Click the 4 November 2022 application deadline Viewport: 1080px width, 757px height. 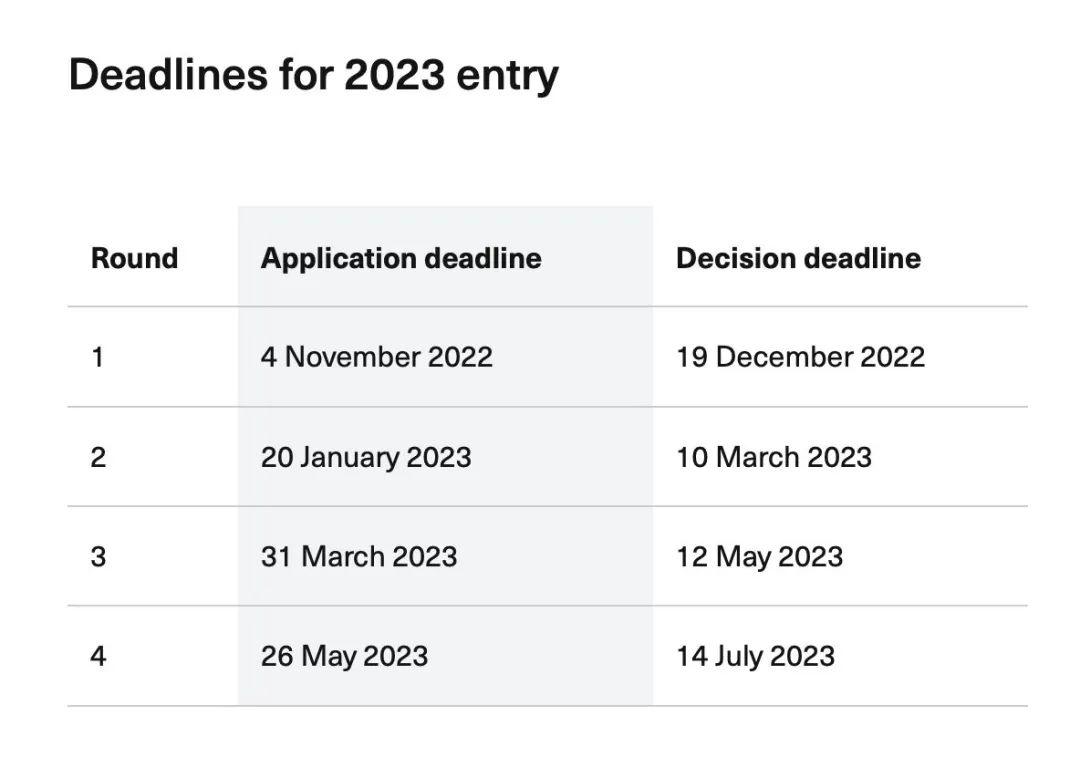coord(376,357)
